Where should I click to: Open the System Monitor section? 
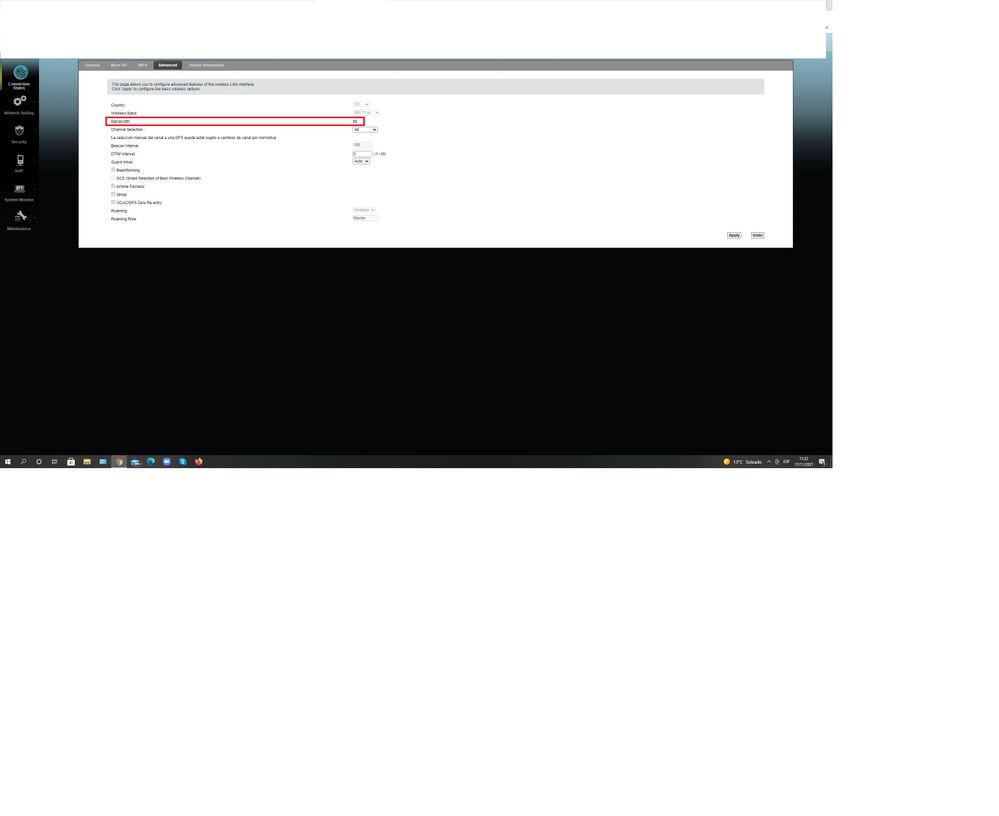(x=20, y=189)
